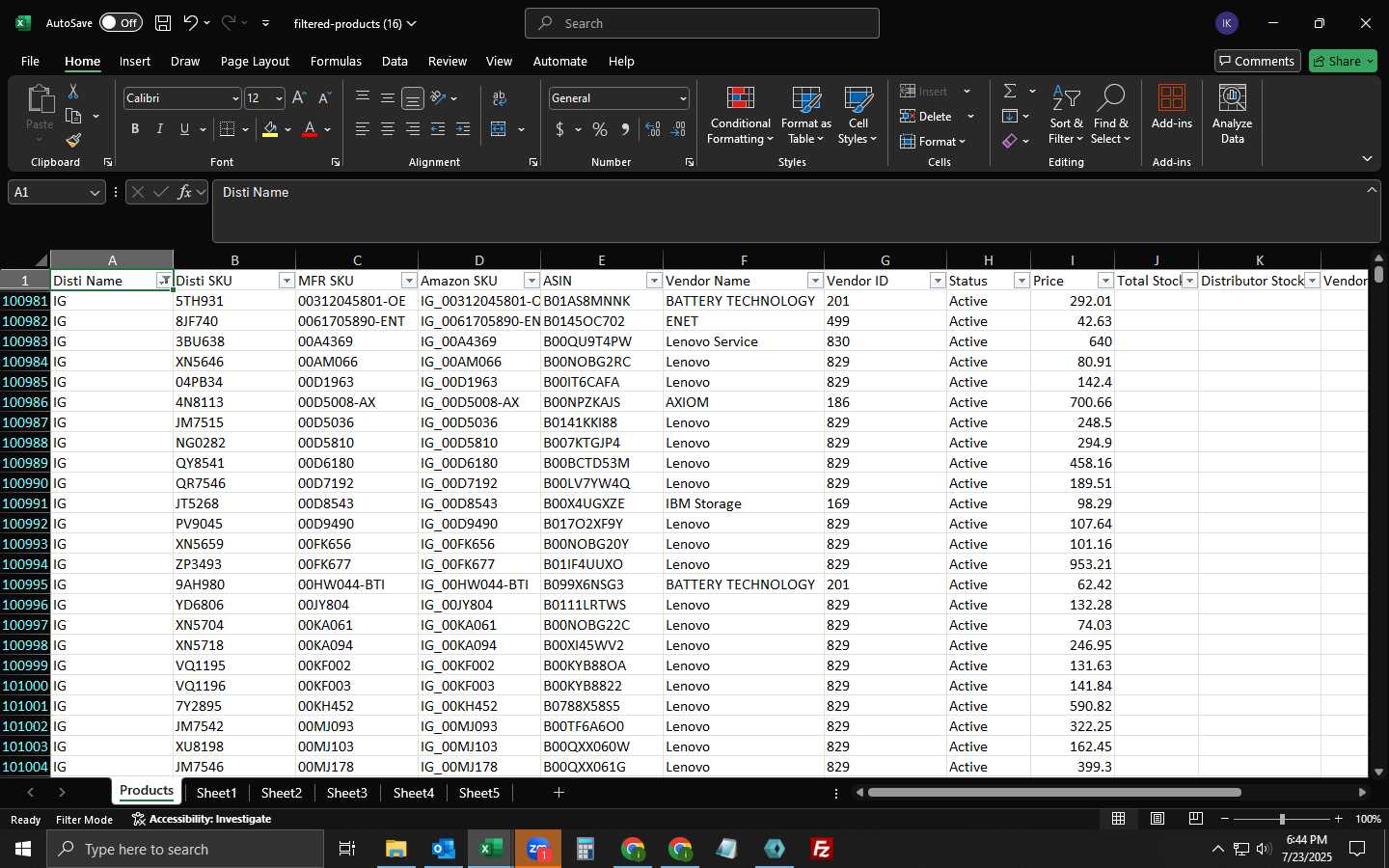Switch to the Formulas ribbon tab
Viewport: 1389px width, 868px height.
coord(336,61)
